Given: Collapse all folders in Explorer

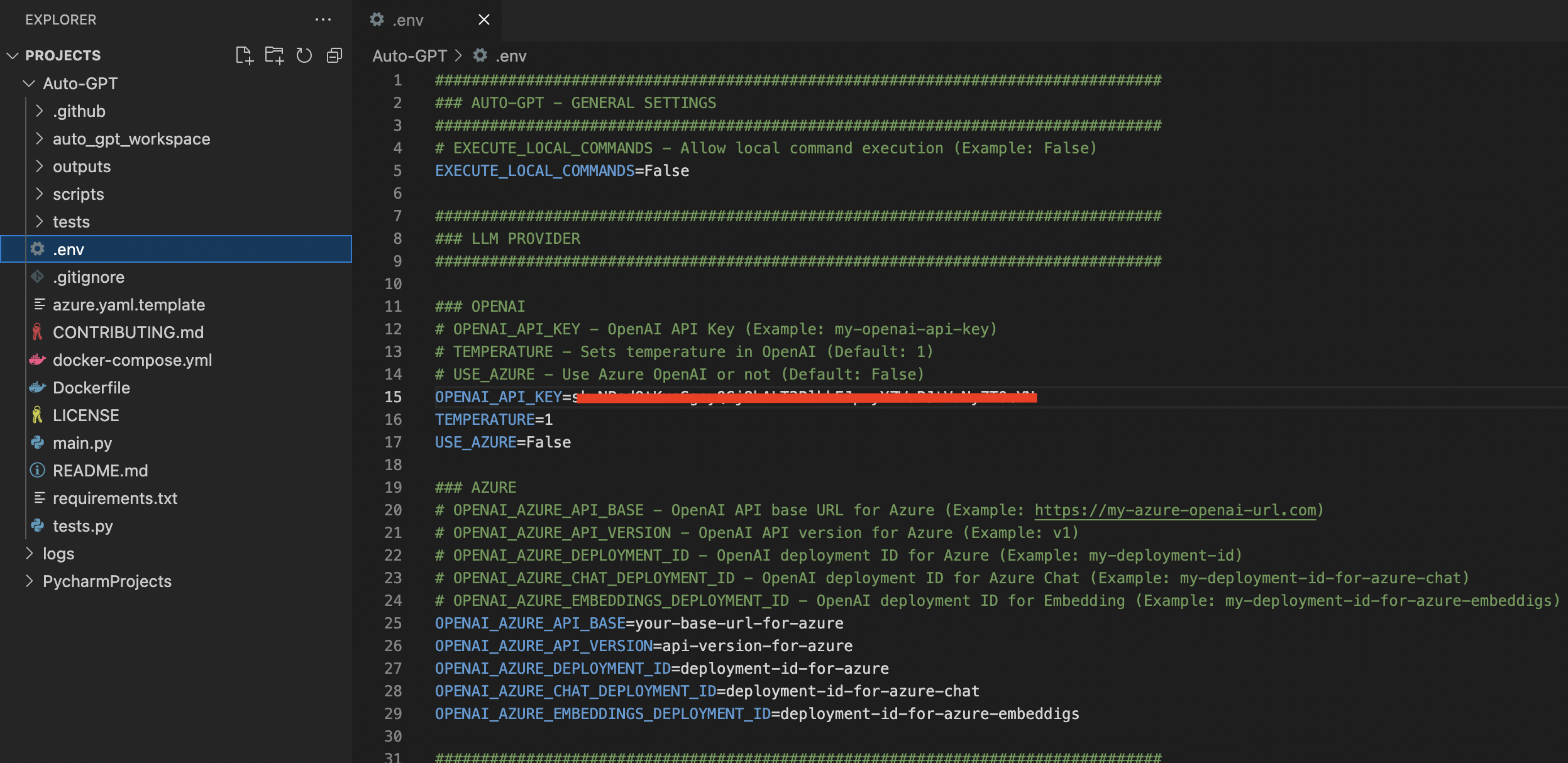Looking at the screenshot, I should (334, 55).
